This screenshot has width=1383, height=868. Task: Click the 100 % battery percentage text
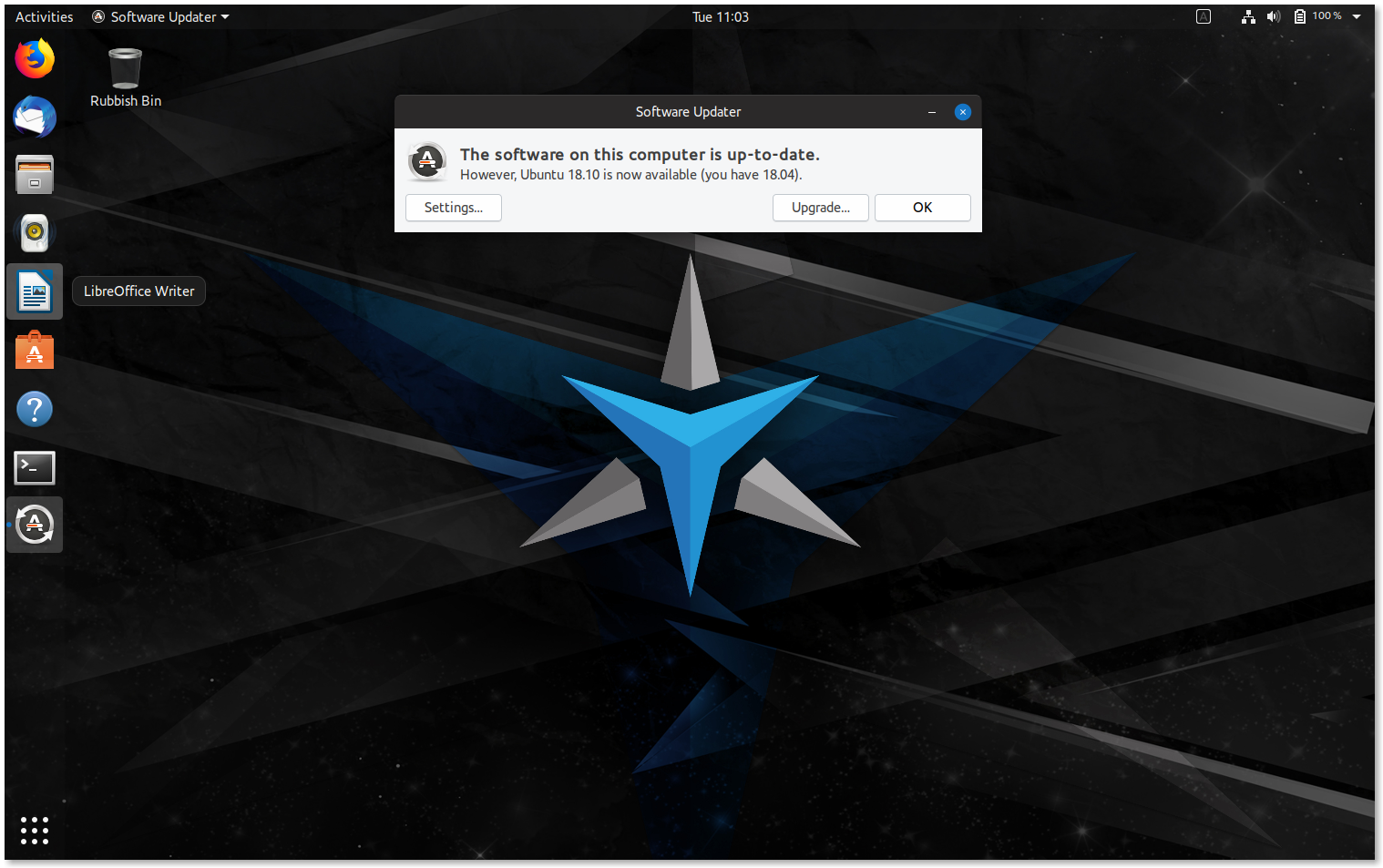click(1327, 16)
